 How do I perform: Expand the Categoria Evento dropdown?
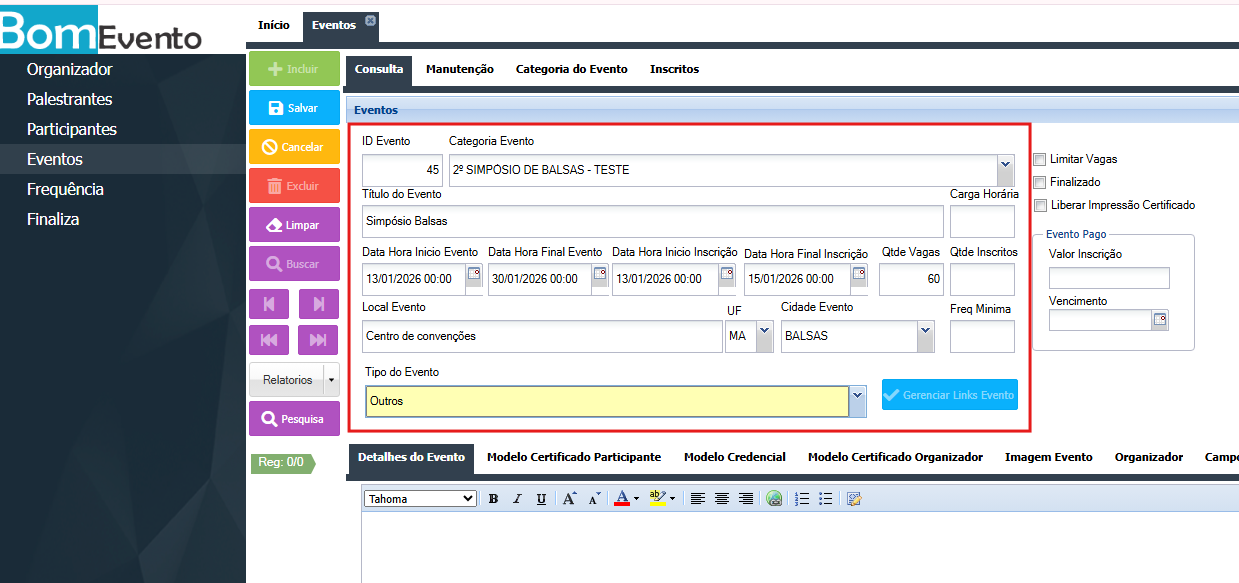pos(1005,169)
